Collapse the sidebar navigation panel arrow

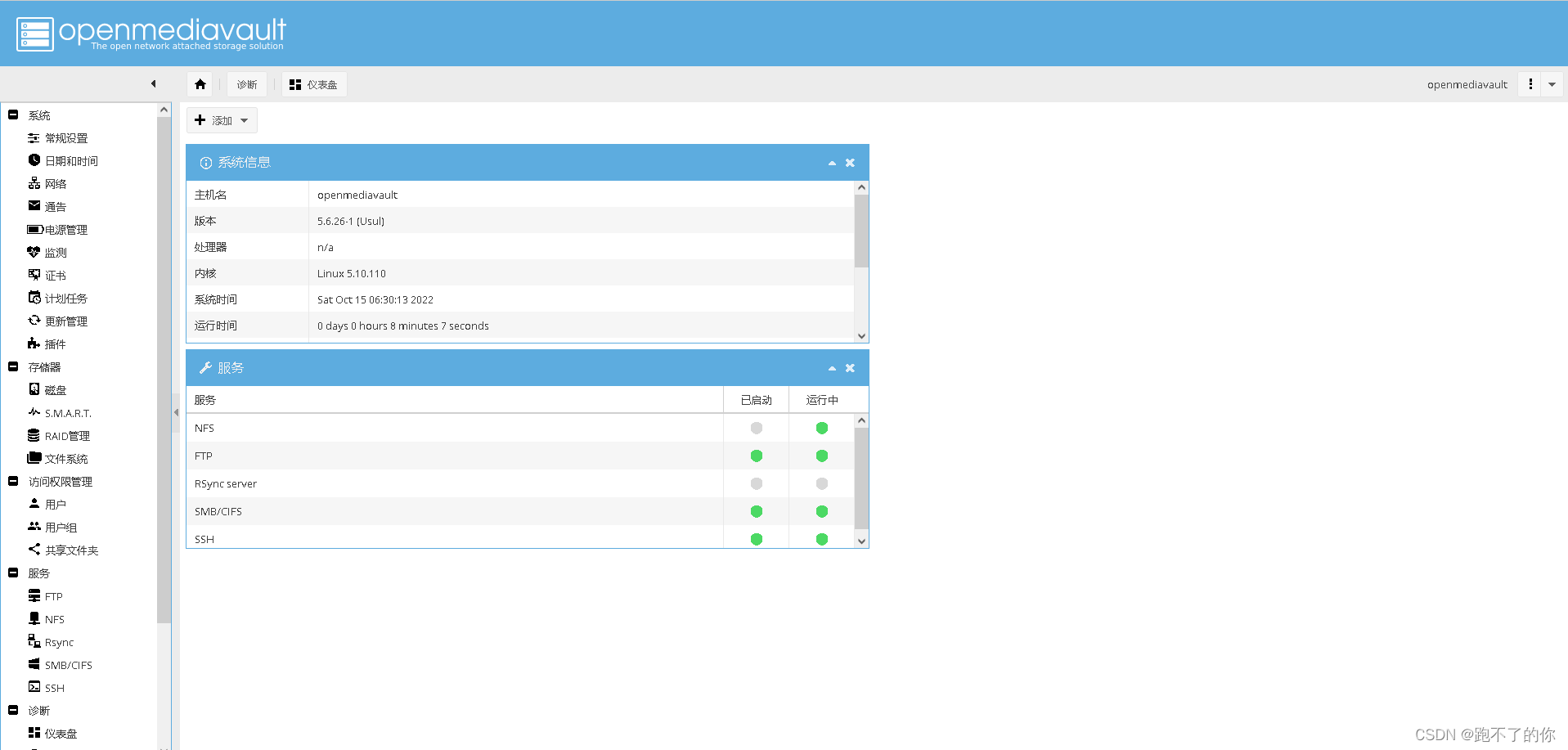[x=153, y=83]
